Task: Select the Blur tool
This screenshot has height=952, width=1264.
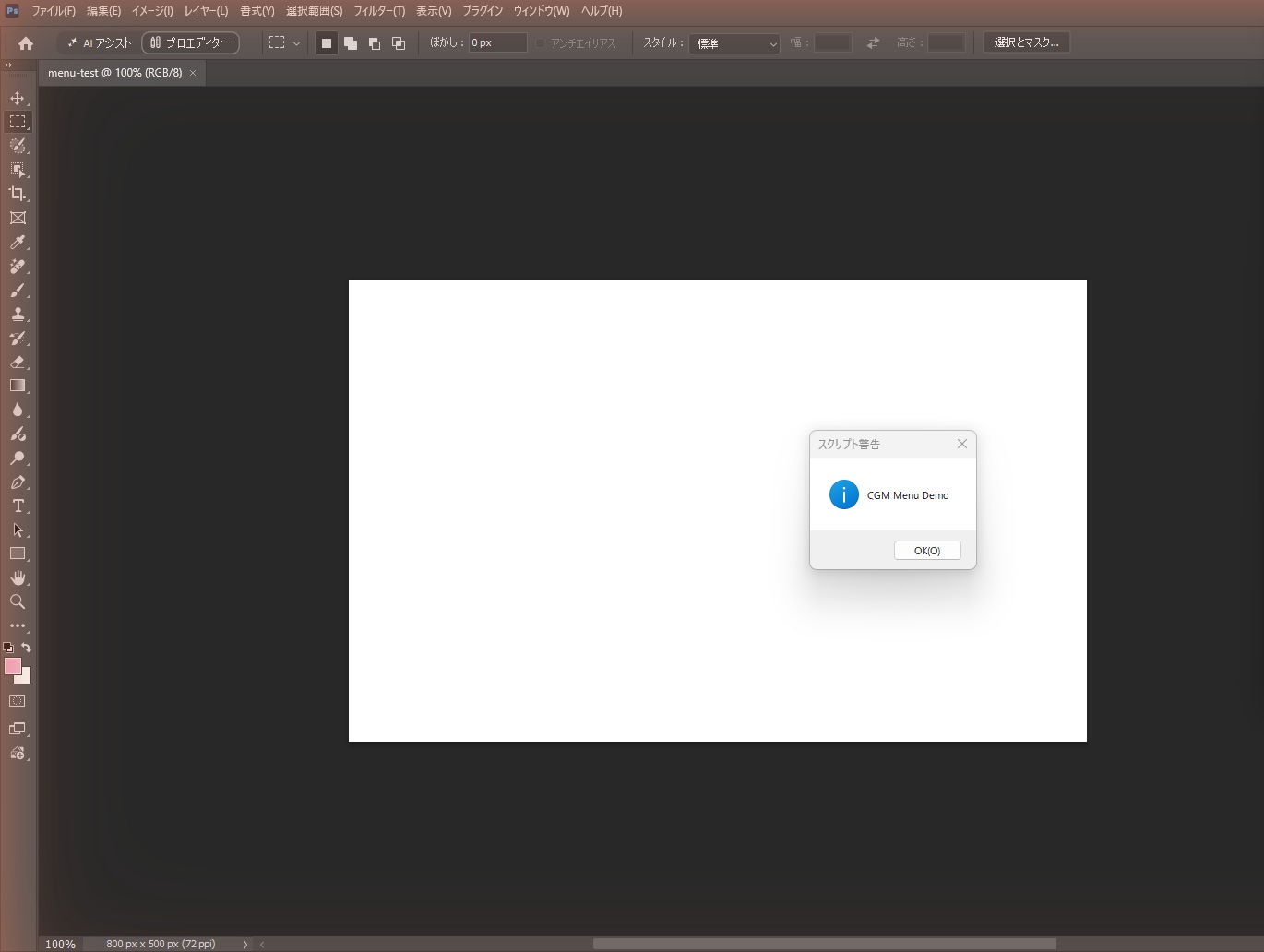Action: [x=18, y=410]
